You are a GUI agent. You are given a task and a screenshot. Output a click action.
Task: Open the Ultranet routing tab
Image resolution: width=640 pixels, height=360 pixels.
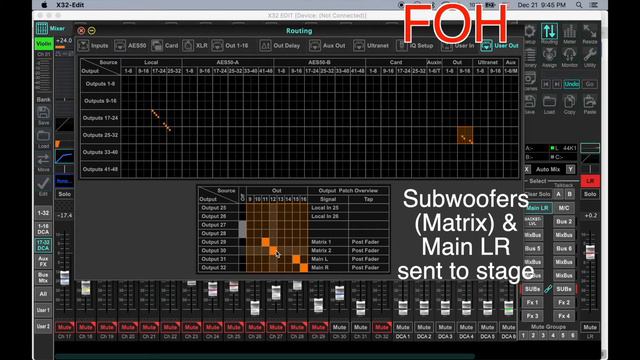coord(371,46)
